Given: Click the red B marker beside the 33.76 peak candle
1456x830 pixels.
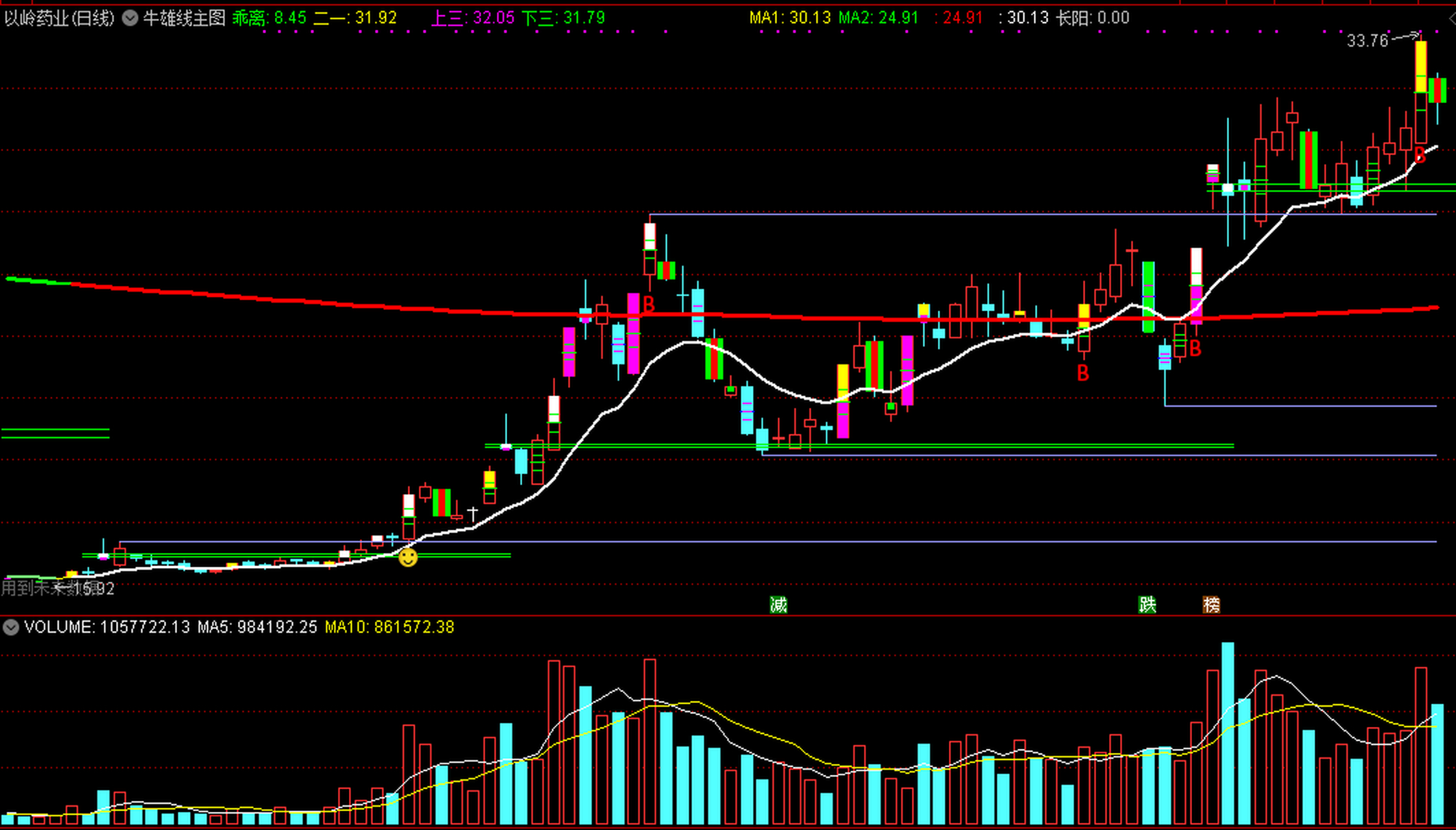Looking at the screenshot, I should click(1420, 155).
